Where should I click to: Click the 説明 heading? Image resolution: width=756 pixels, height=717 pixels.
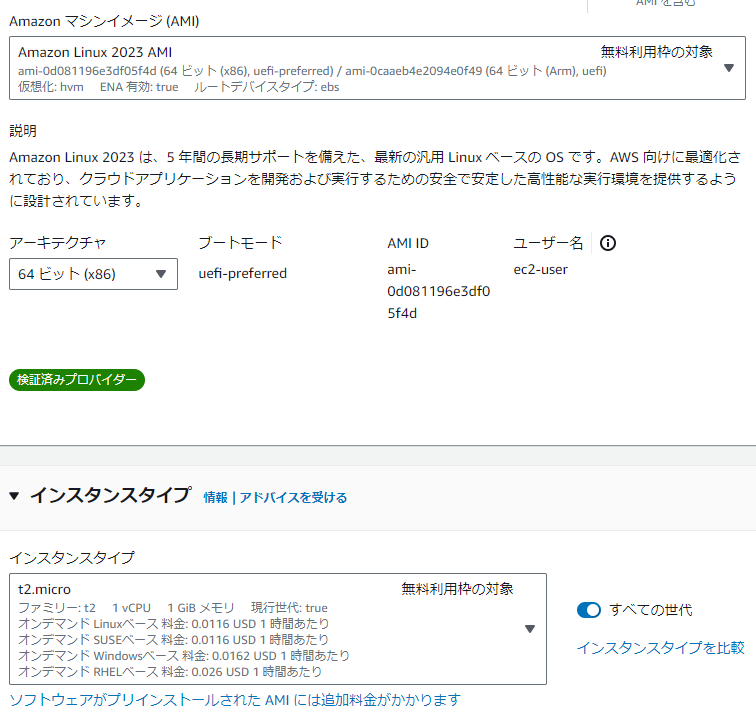click(23, 131)
